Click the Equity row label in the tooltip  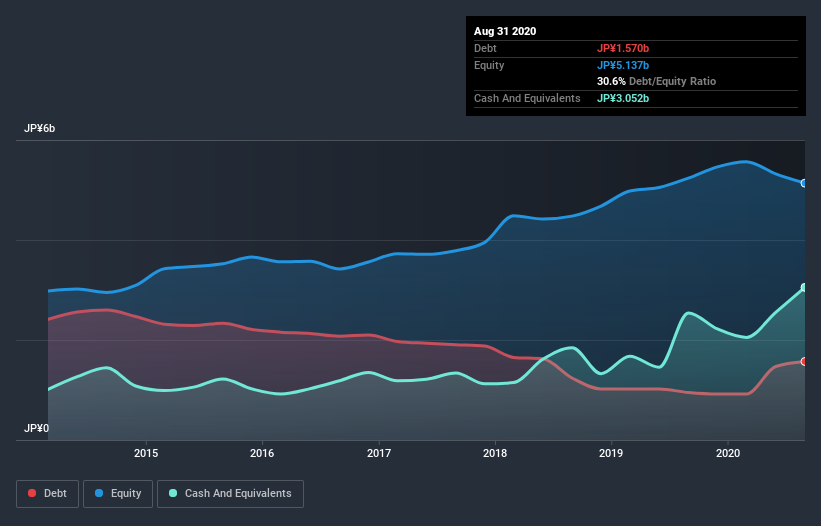[489, 65]
